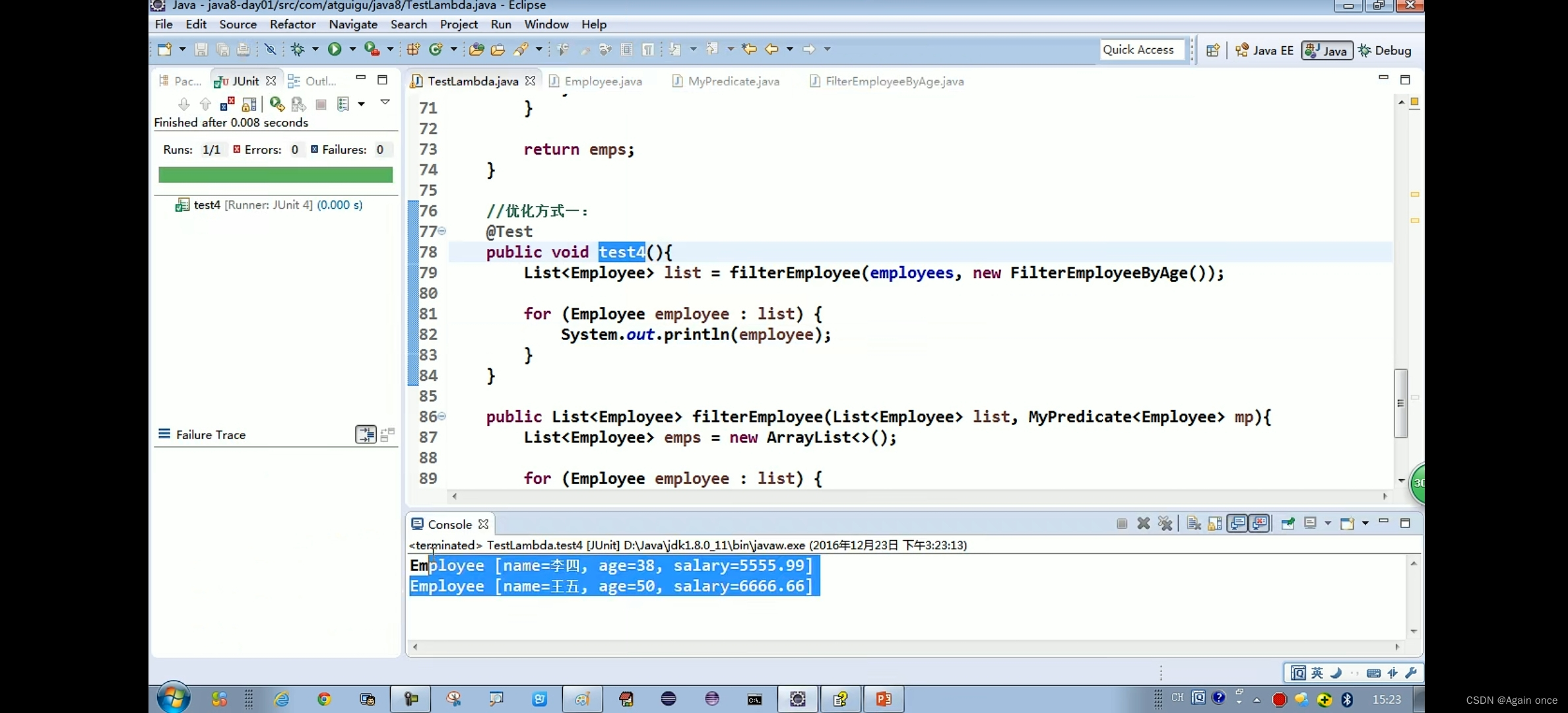Toggle JUnit view Scroll Lock
The height and width of the screenshot is (713, 1568).
click(249, 104)
